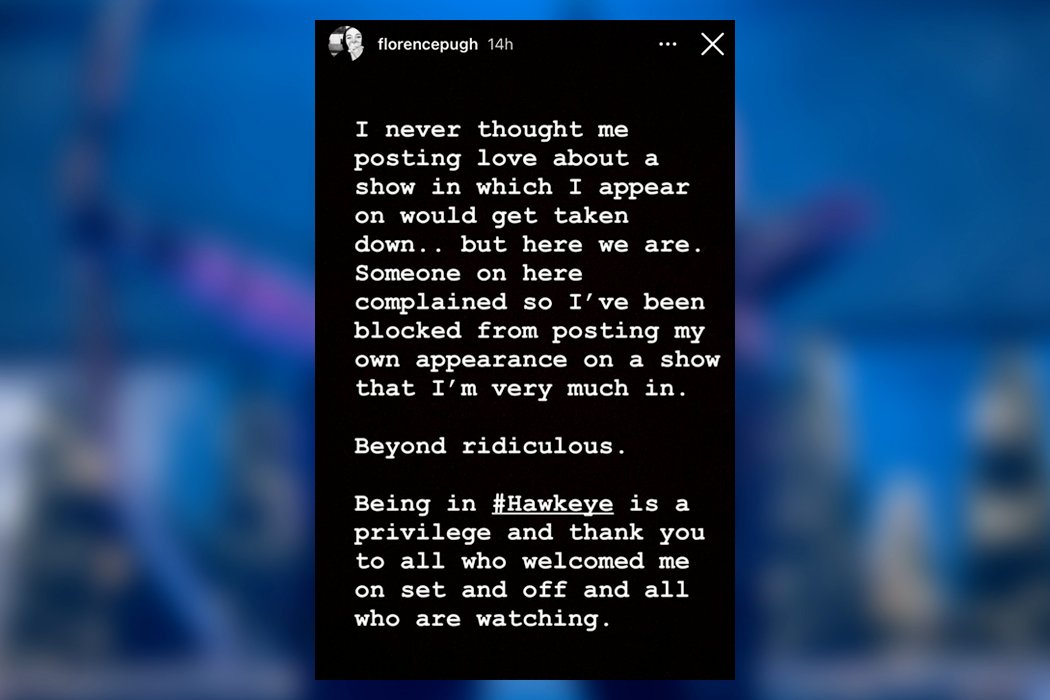1050x700 pixels.
Task: Click the line "to all who welcomed me"
Action: (522, 561)
